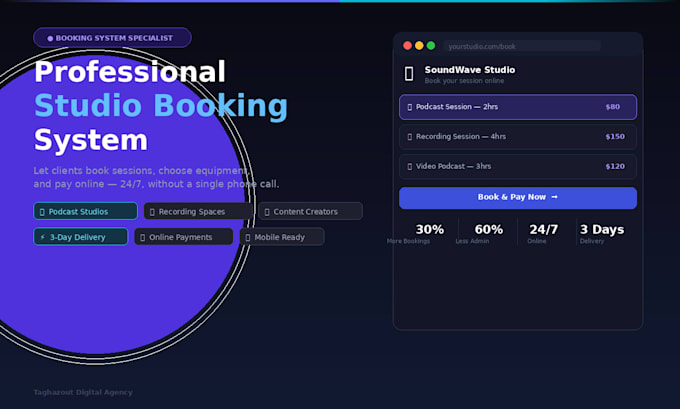Click 'Book your session online' subtitle
This screenshot has height=409, width=680.
[464, 81]
